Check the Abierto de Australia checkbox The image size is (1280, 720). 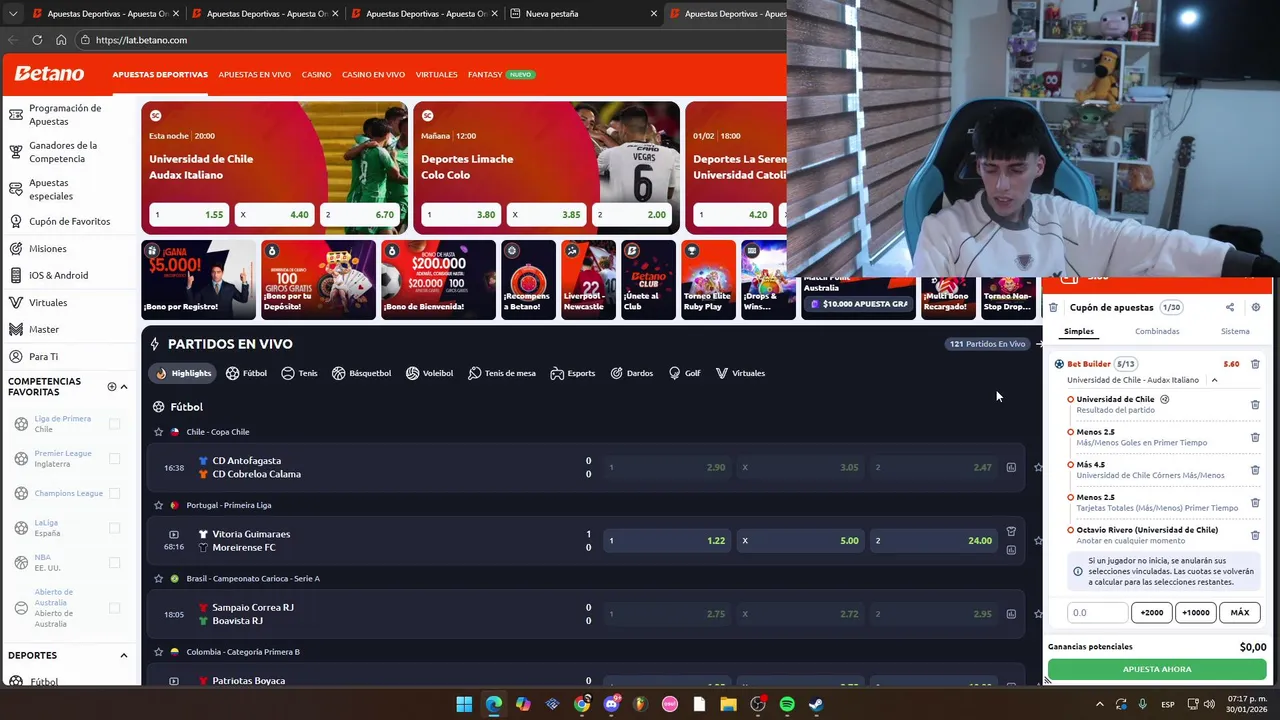click(114, 608)
